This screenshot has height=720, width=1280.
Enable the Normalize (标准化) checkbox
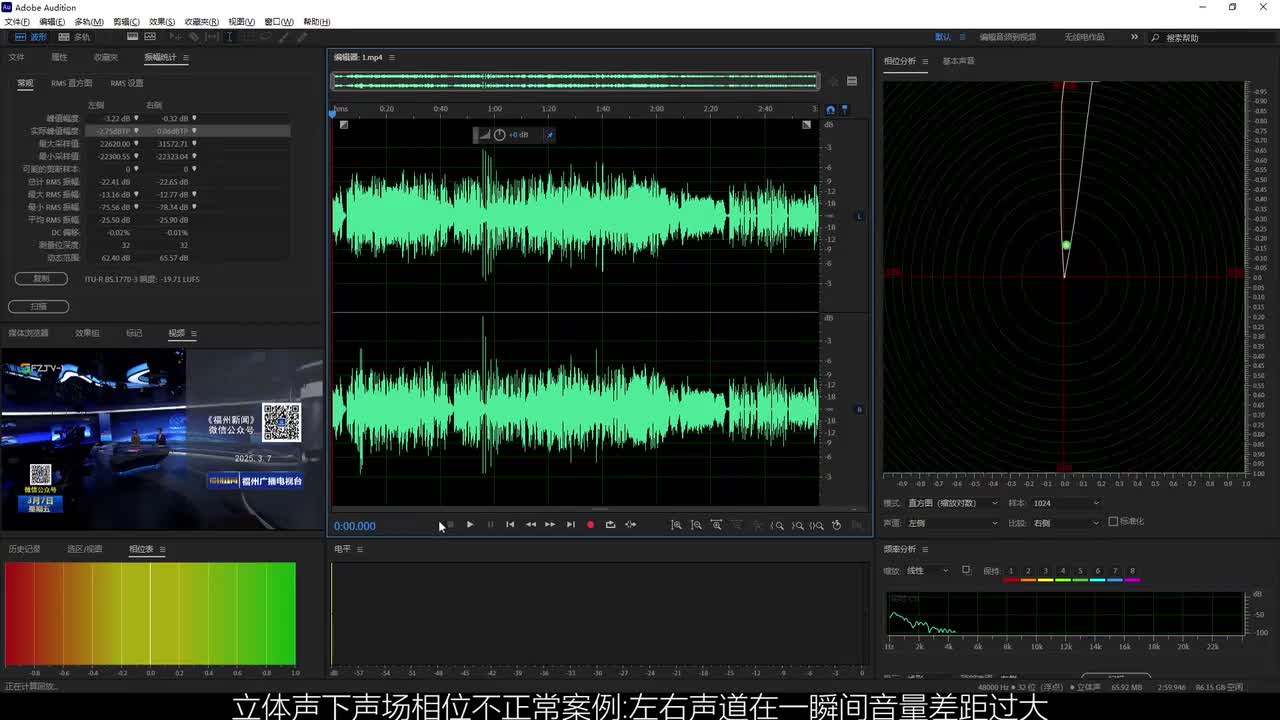click(1113, 522)
